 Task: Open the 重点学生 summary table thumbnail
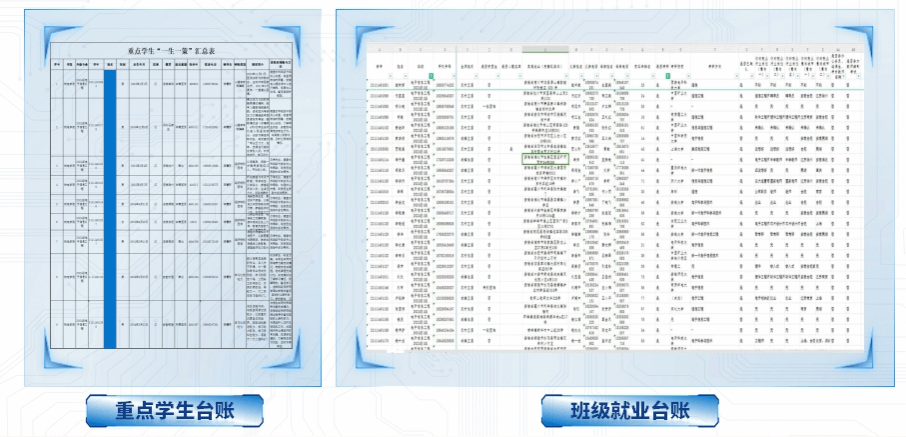(174, 195)
